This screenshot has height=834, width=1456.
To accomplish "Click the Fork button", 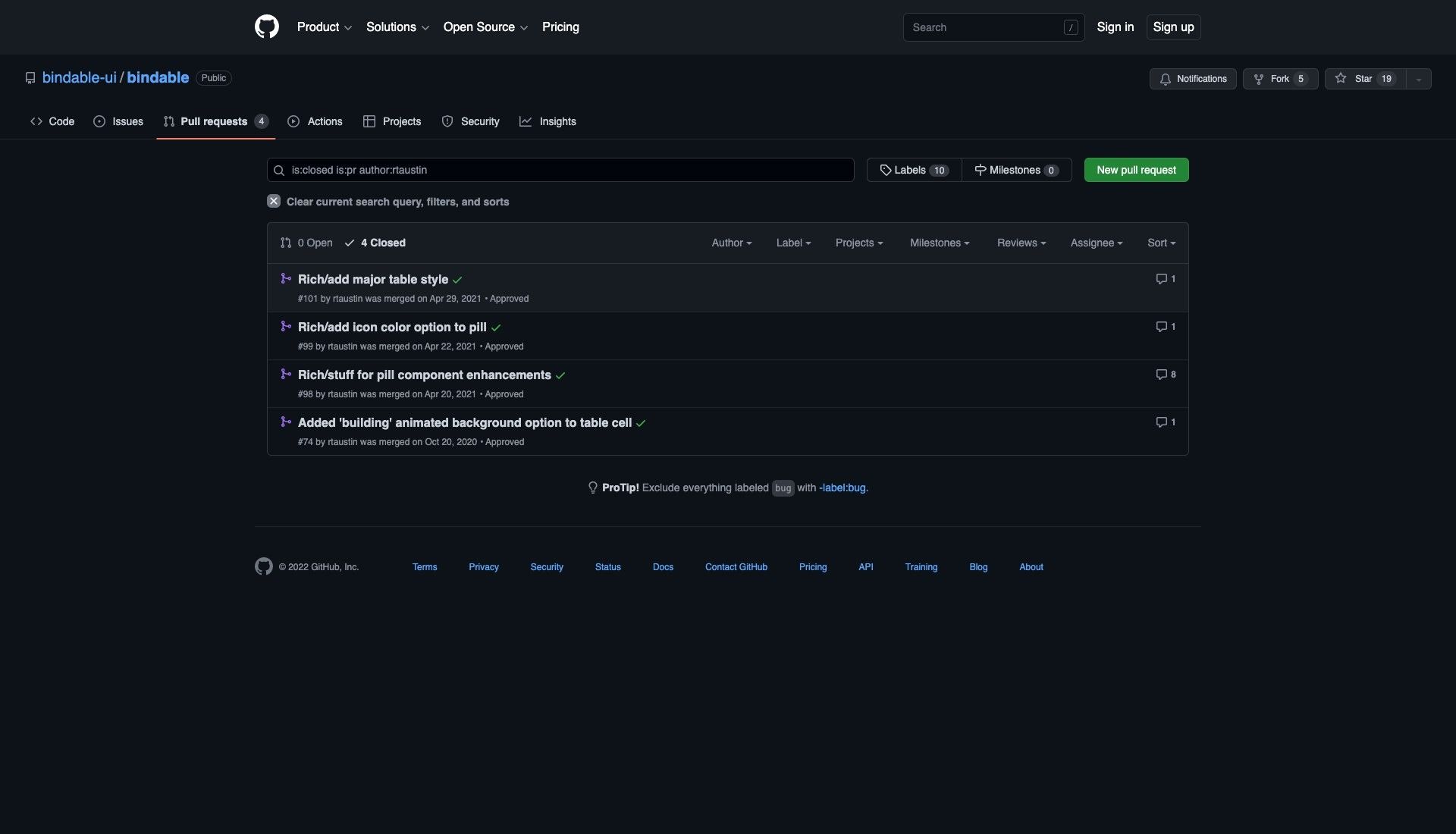I will point(1280,79).
